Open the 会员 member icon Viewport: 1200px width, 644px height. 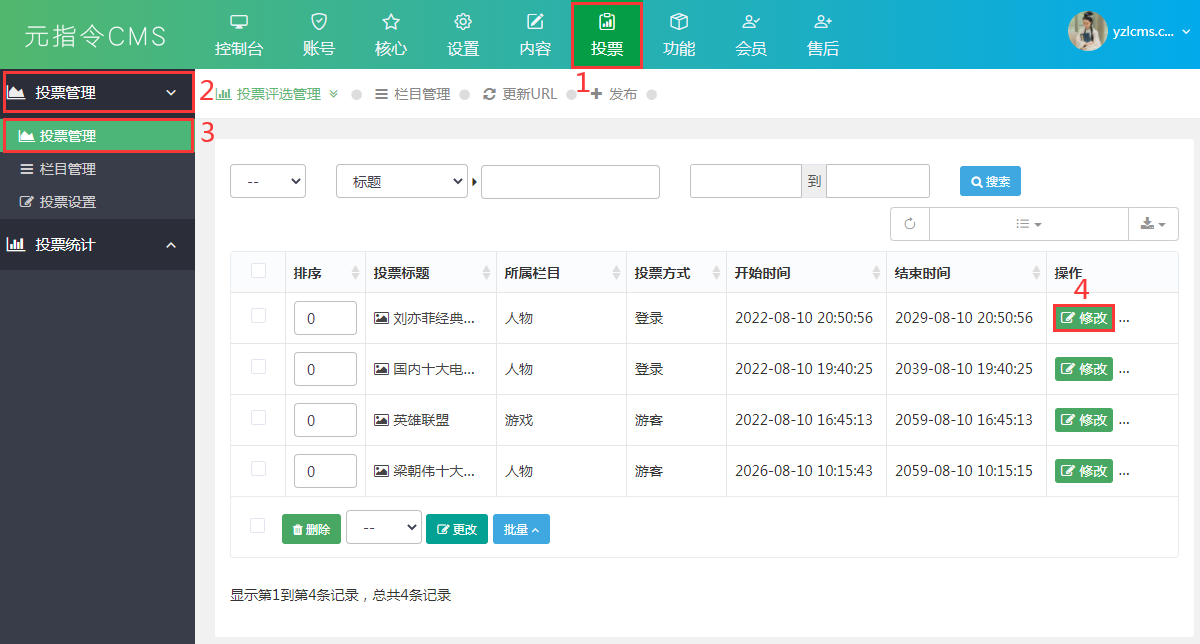(751, 21)
